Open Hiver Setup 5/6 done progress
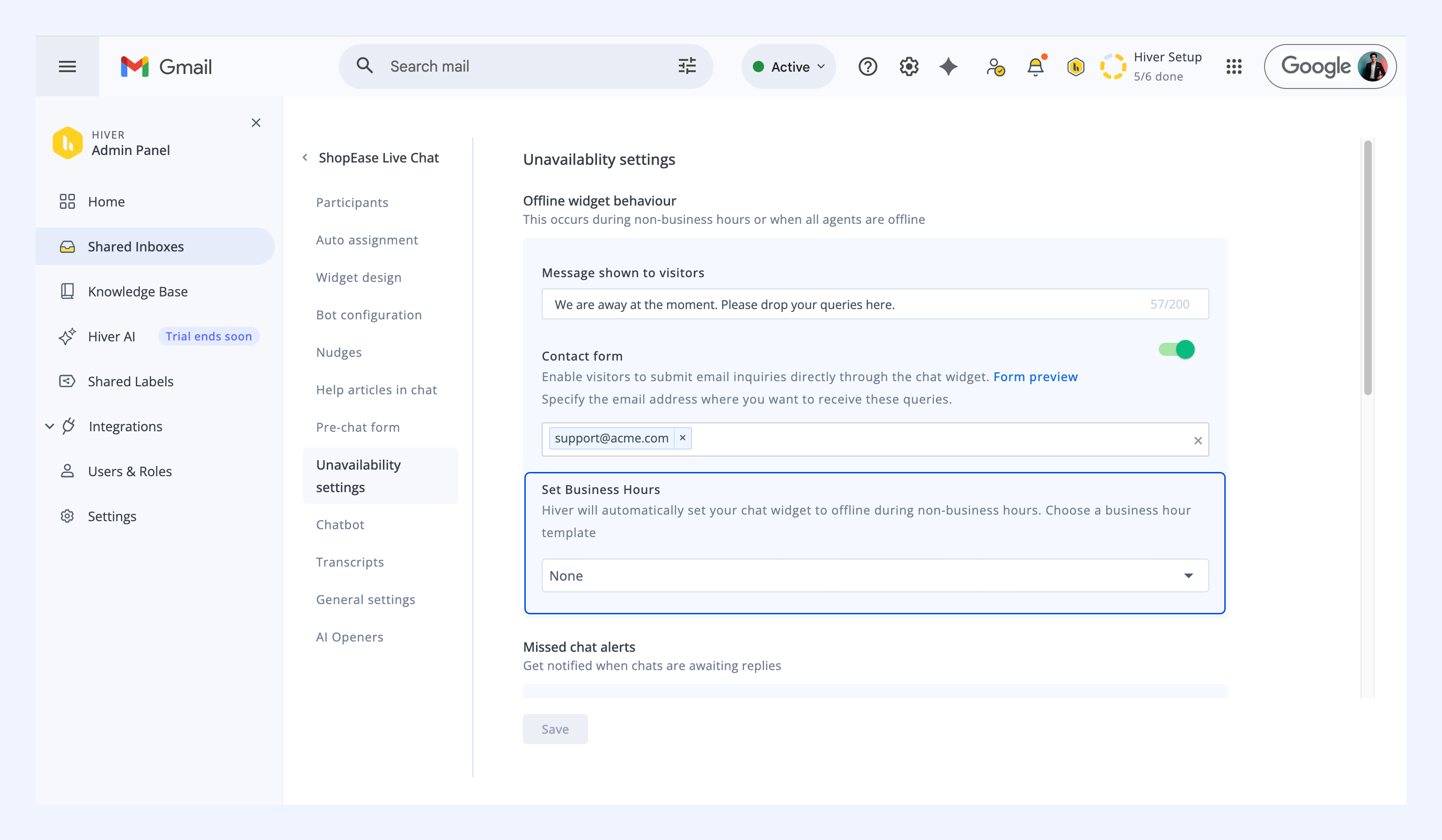The image size is (1442, 840). click(x=1150, y=66)
